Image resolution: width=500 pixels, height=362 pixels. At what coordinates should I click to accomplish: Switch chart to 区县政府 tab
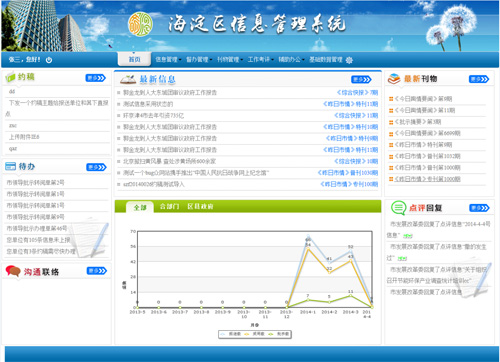[200, 206]
